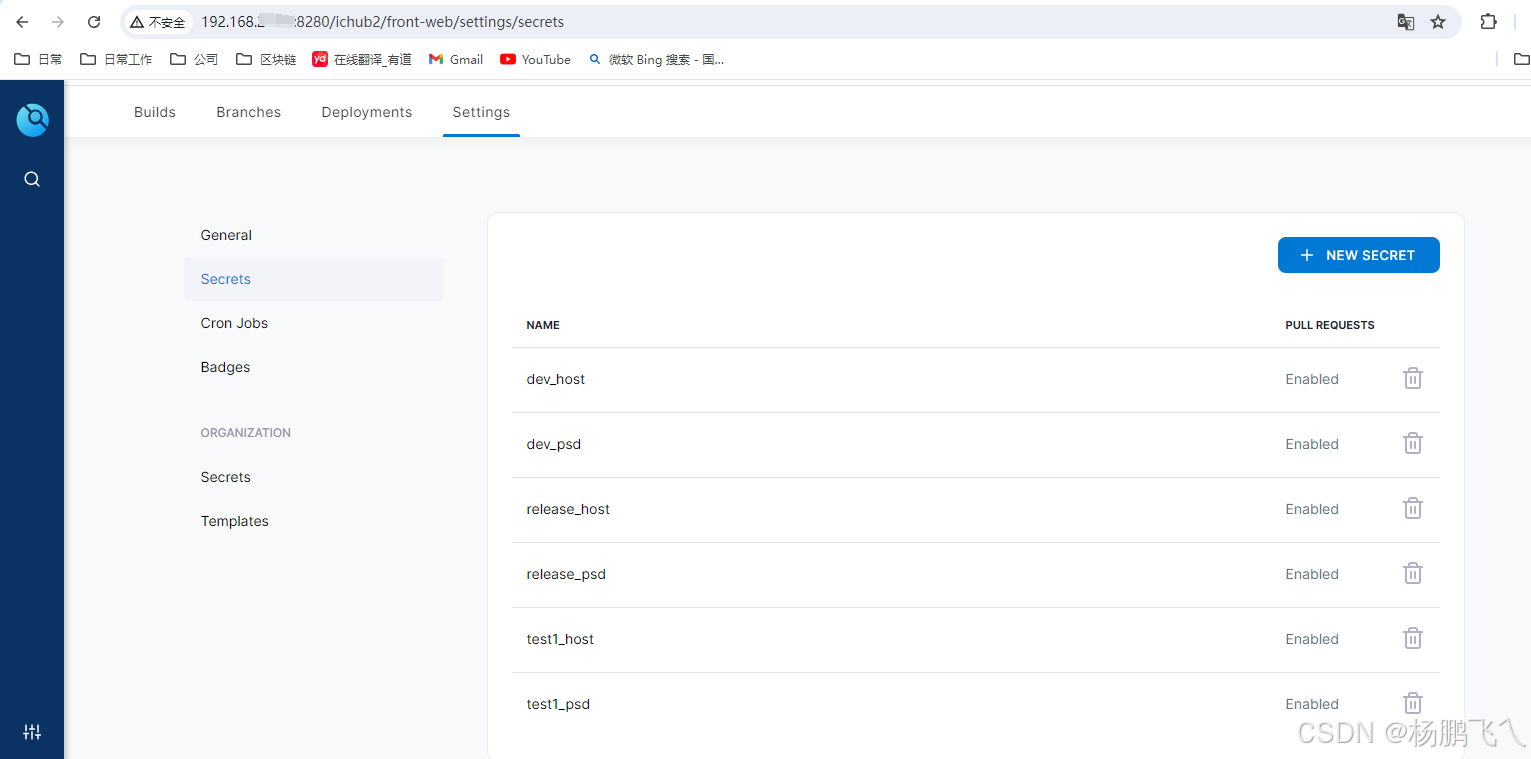
Task: Open the browser extensions puzzle icon
Action: click(x=1489, y=22)
